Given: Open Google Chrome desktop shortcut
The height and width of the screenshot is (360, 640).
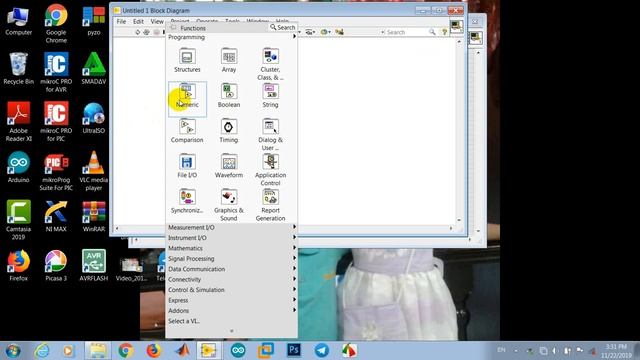Looking at the screenshot, I should (56, 24).
